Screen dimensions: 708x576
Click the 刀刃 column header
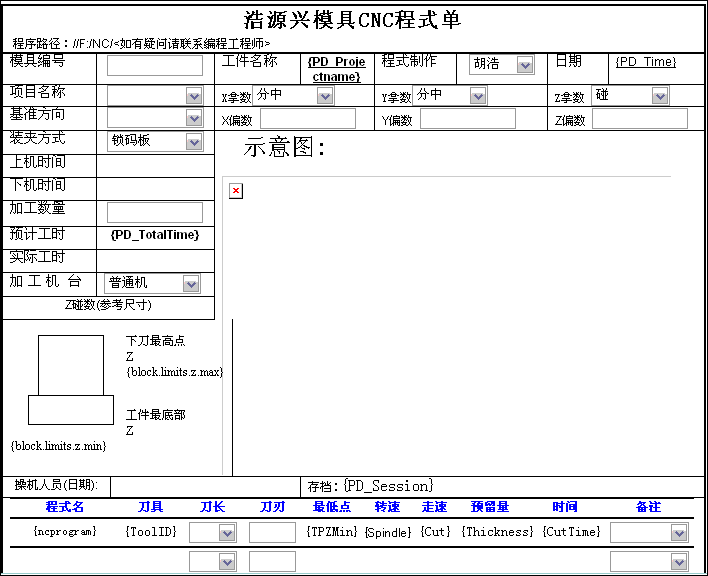pos(272,507)
